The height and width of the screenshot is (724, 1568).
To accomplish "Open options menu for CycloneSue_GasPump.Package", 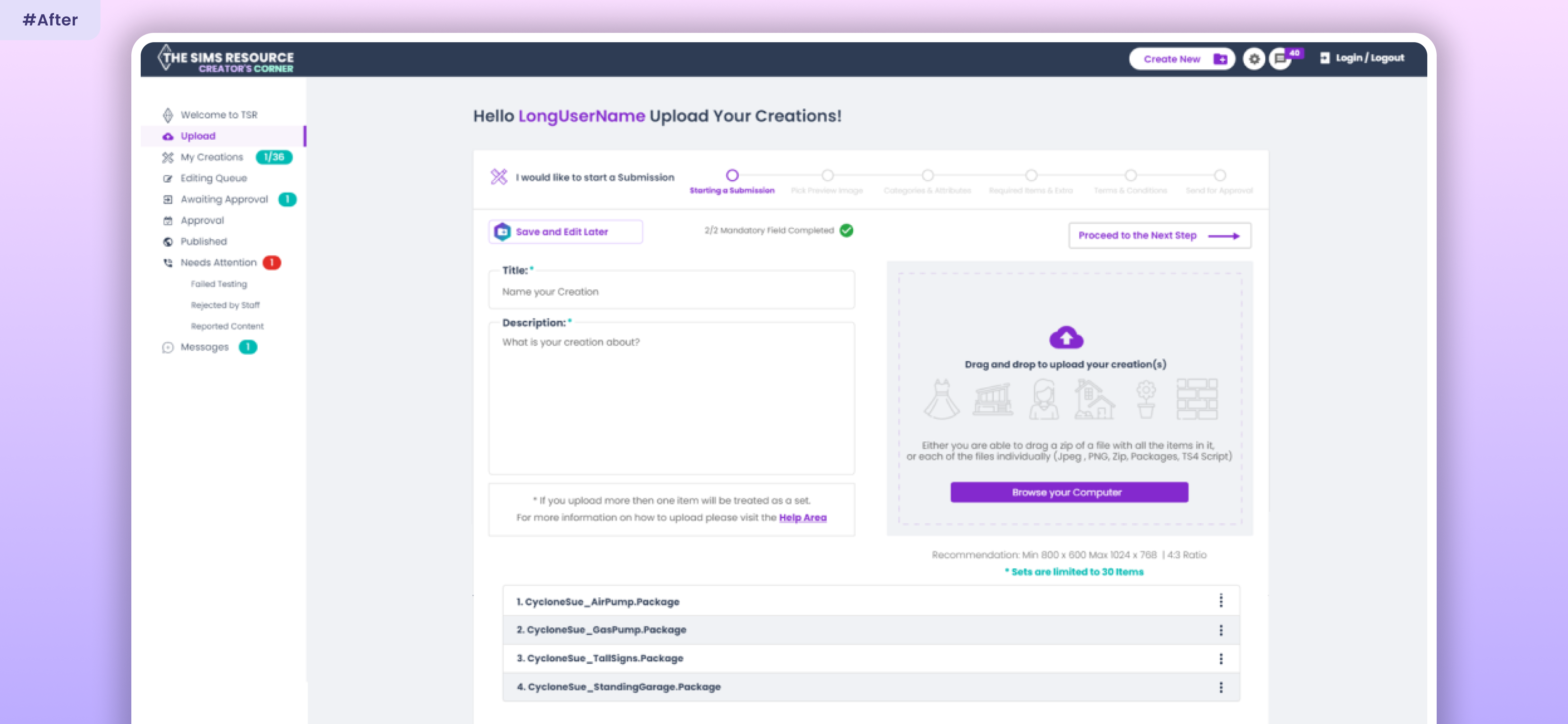I will (x=1221, y=629).
